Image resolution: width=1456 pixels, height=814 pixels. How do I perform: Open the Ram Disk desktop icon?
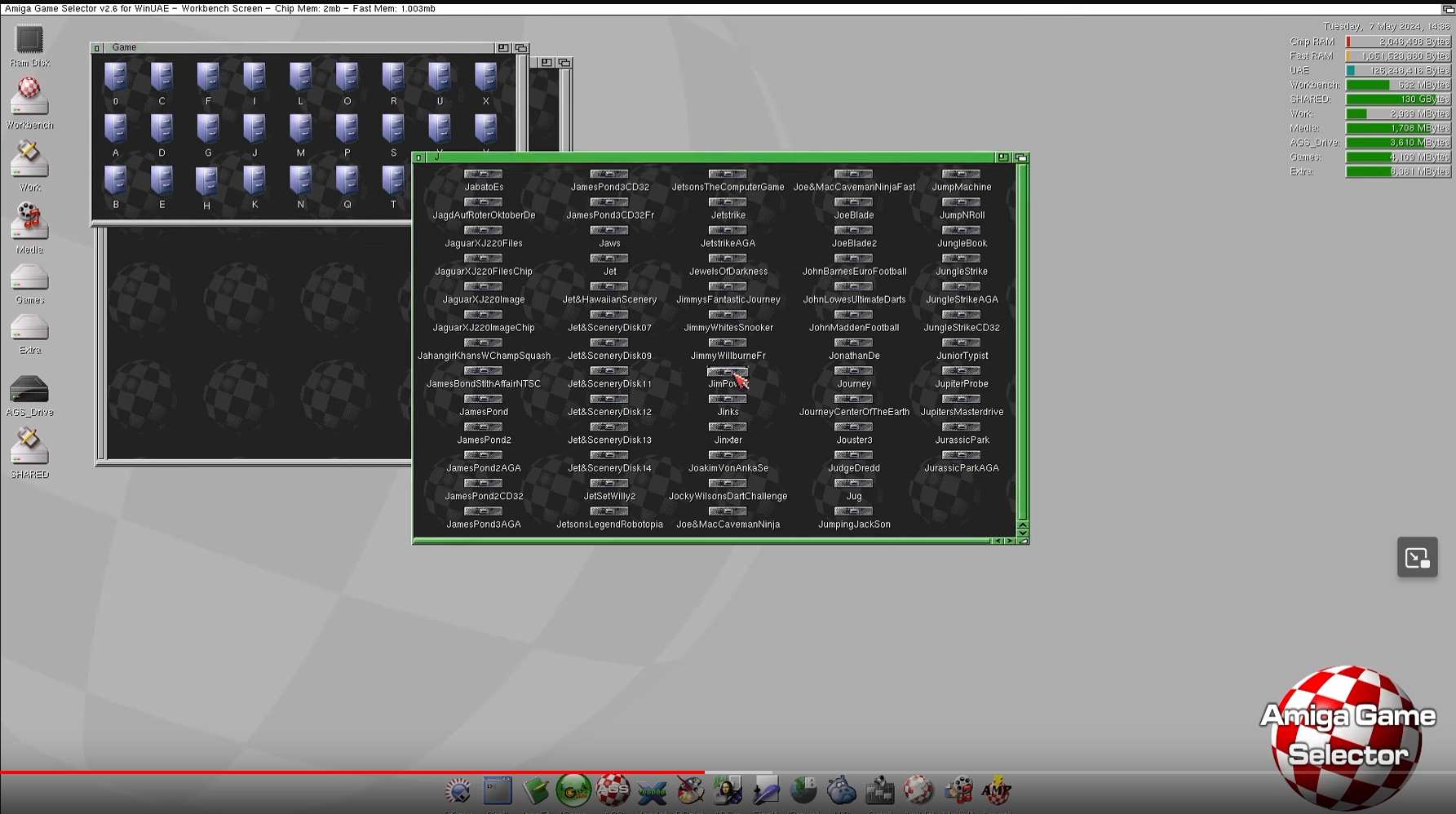tap(29, 45)
